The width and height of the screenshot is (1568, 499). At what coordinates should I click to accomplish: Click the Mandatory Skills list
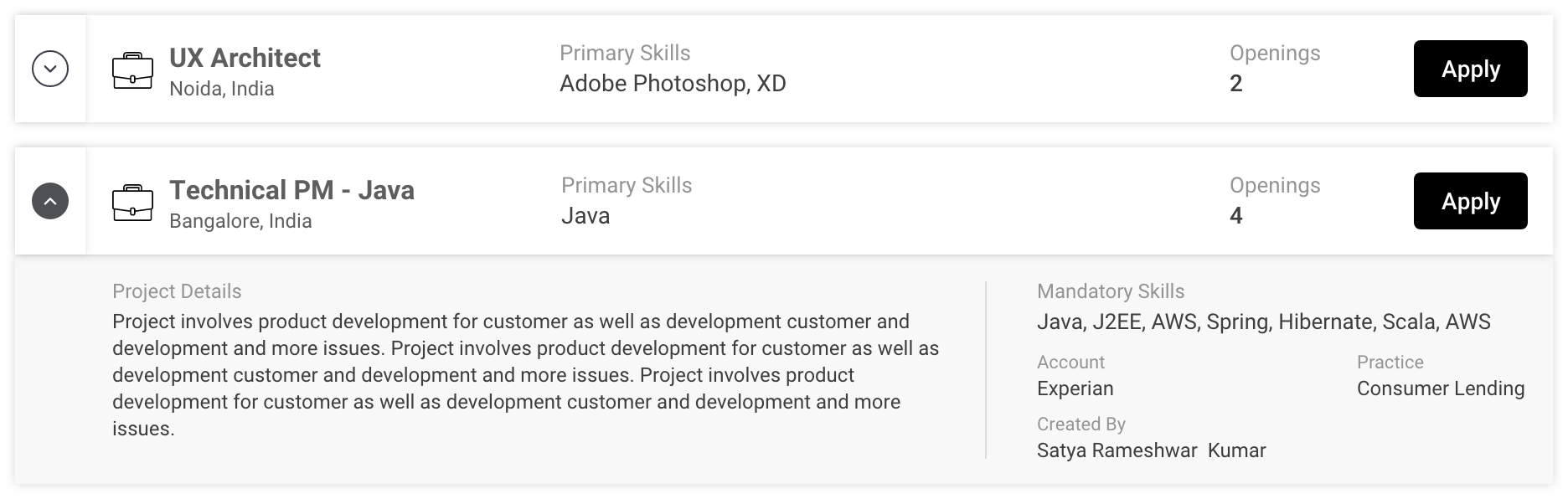[1263, 322]
